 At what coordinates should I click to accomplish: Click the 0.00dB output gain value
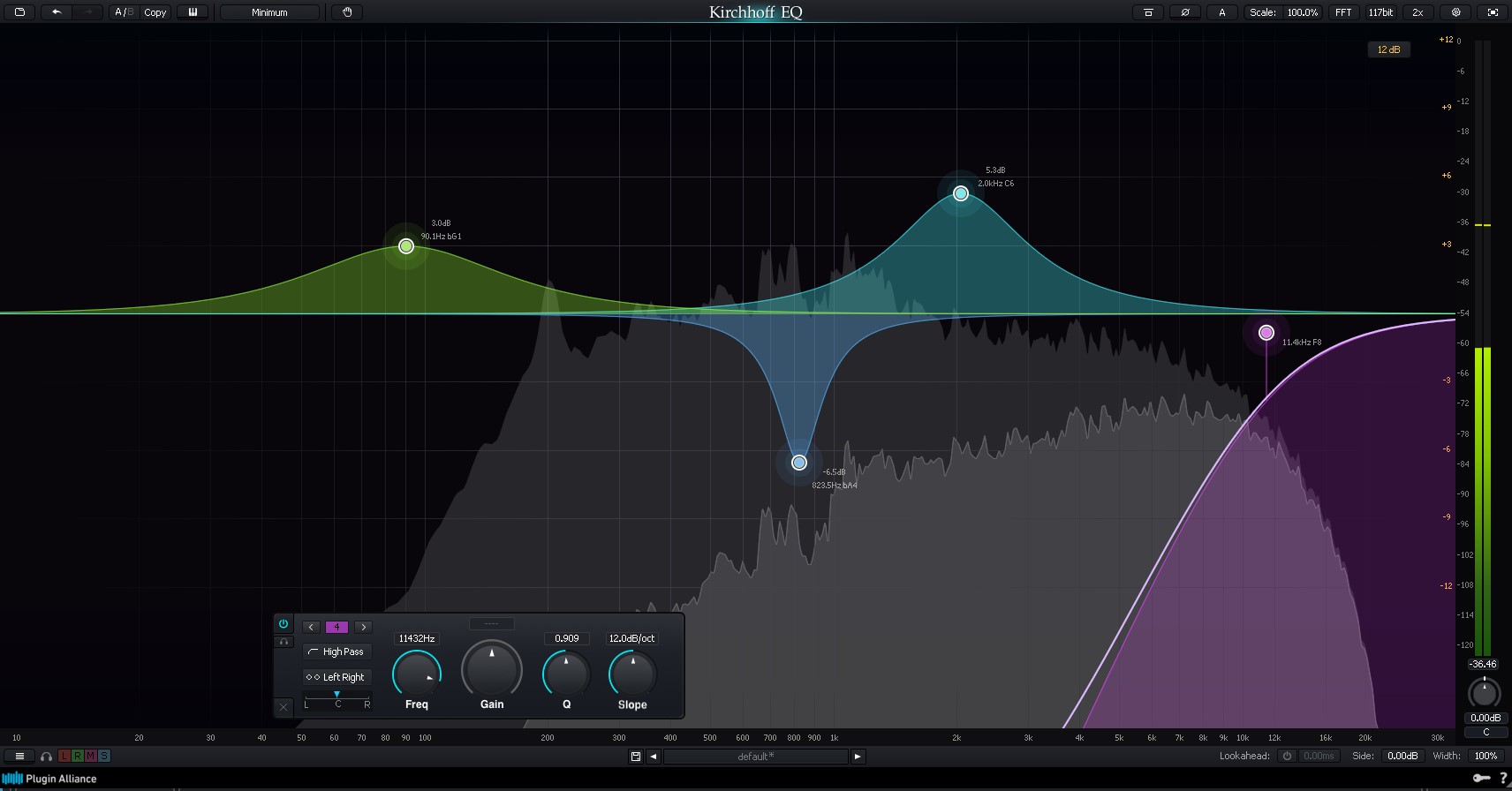pyautogui.click(x=1486, y=718)
